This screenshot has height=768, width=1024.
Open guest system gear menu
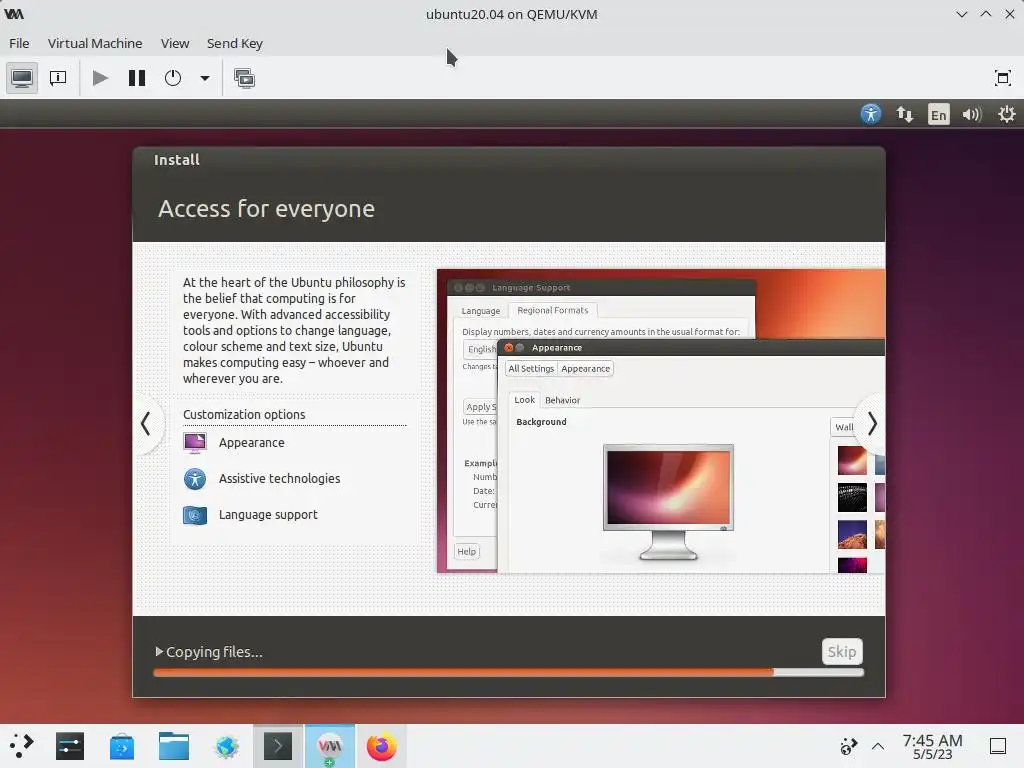1006,114
